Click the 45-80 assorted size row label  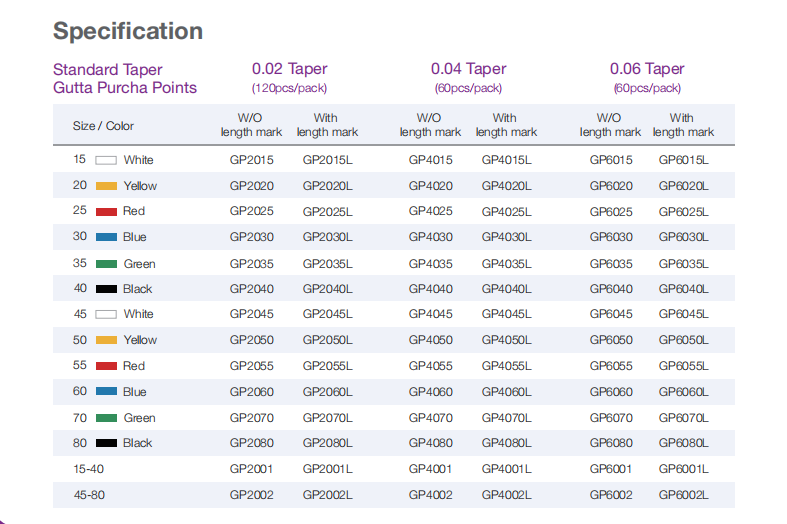tap(89, 495)
